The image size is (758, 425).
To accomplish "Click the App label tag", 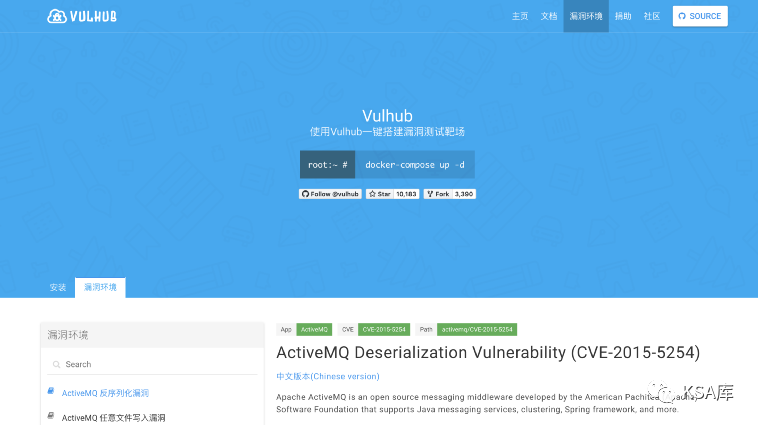I will (x=286, y=329).
